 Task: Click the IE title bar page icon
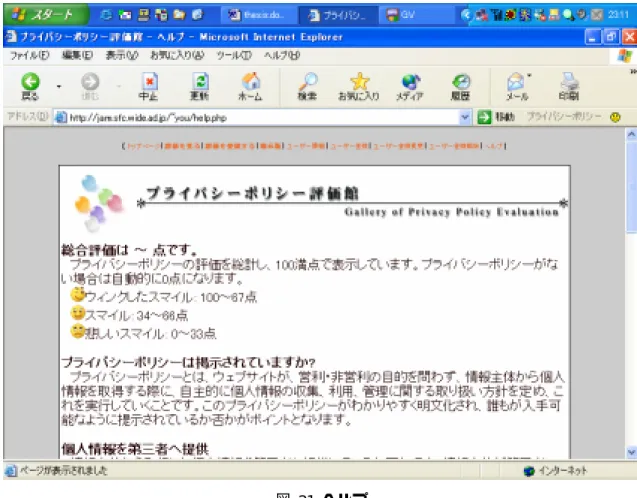[11, 37]
